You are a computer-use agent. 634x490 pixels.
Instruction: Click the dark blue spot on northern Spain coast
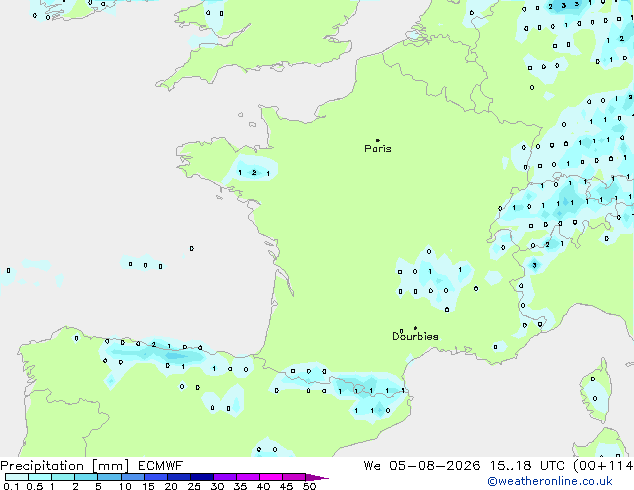coord(175,356)
